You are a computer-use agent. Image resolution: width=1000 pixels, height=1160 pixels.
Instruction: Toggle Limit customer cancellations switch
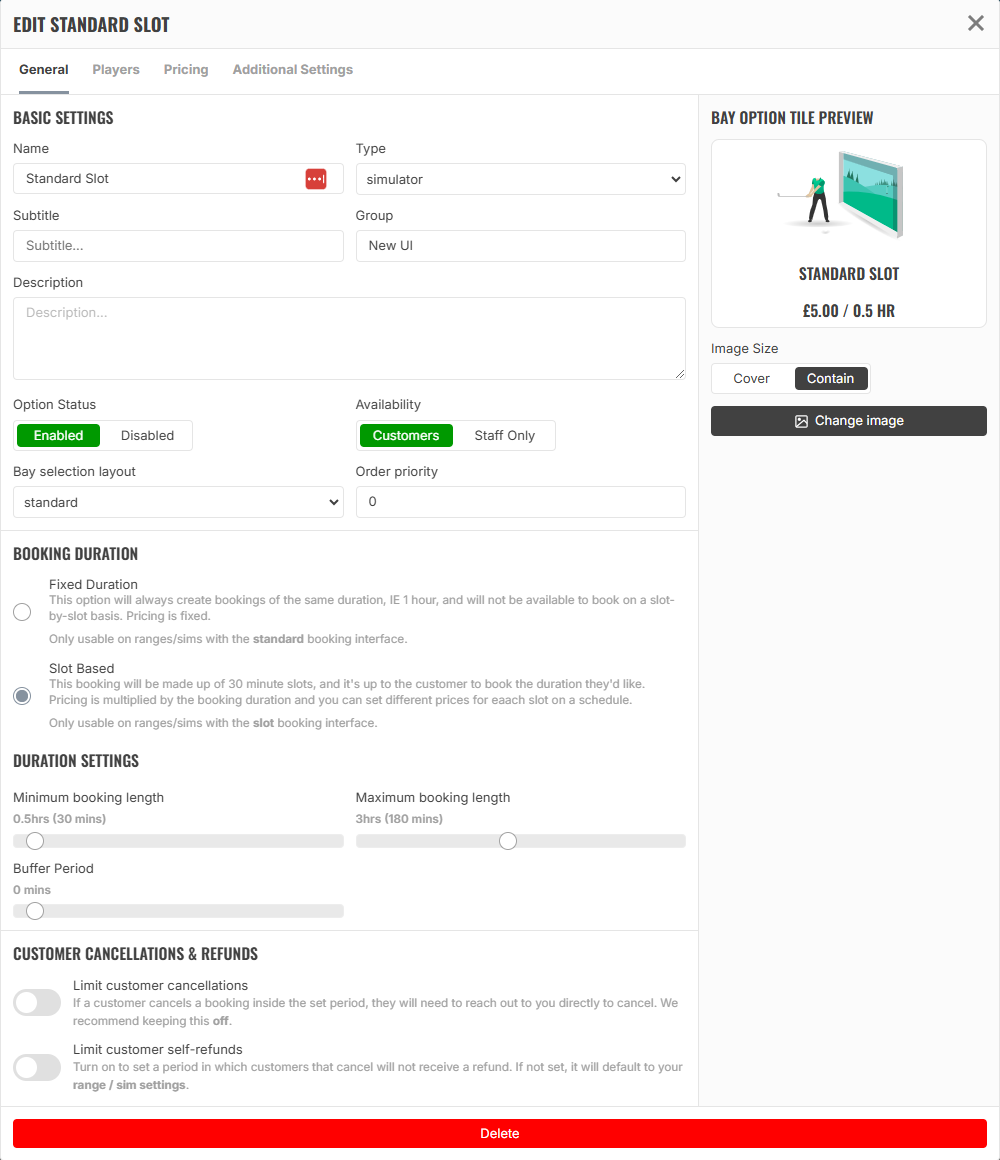coord(37,1003)
